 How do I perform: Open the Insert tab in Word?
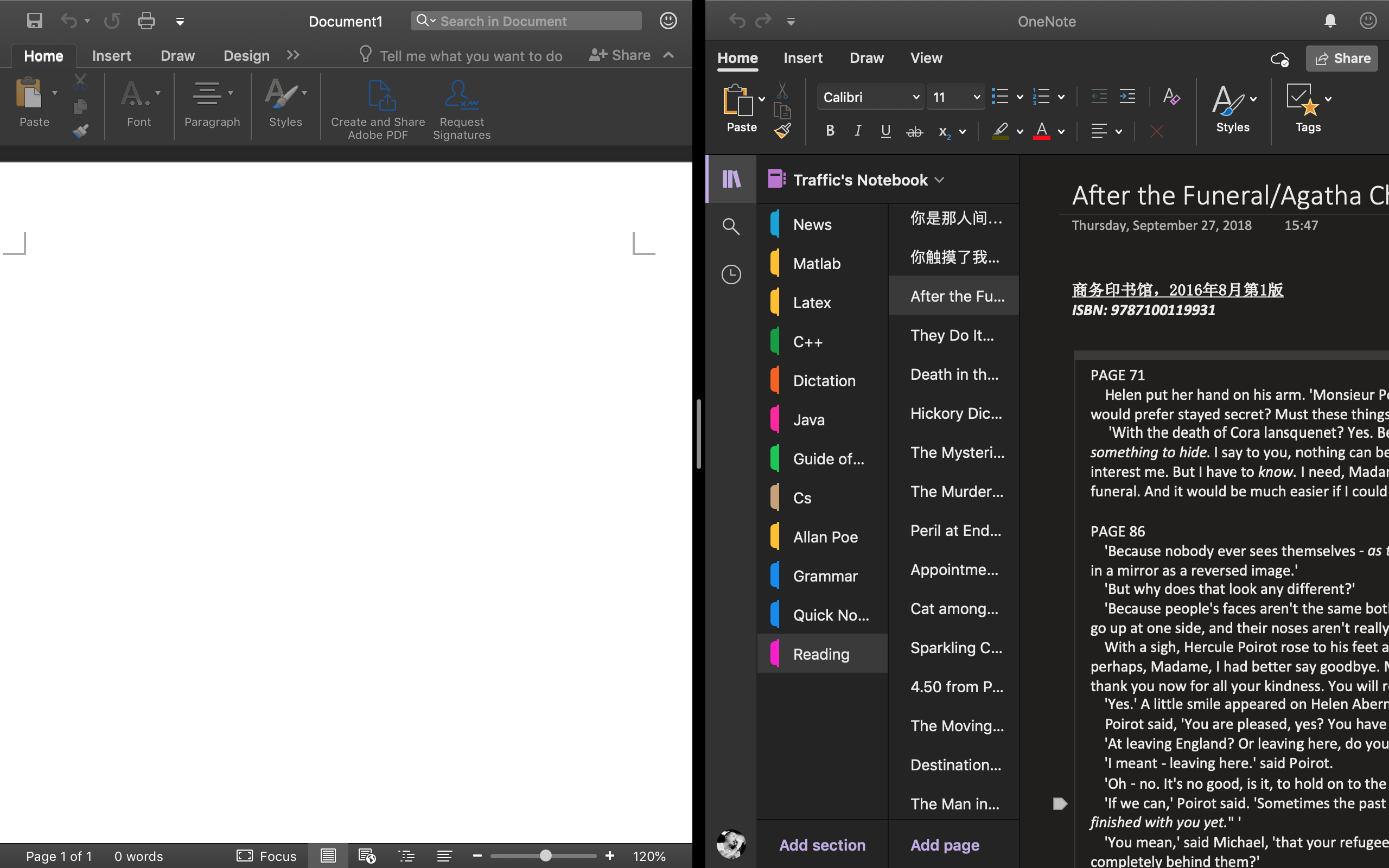(x=111, y=56)
